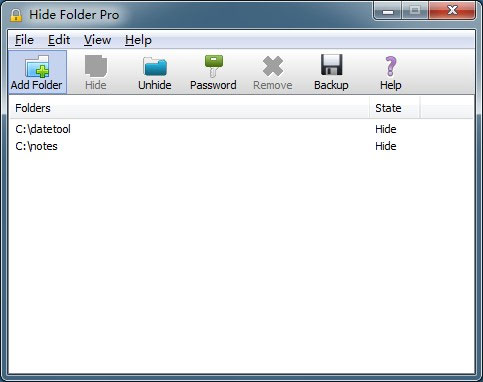
Task: Click the Remove X toolbar icon
Action: pos(273,66)
